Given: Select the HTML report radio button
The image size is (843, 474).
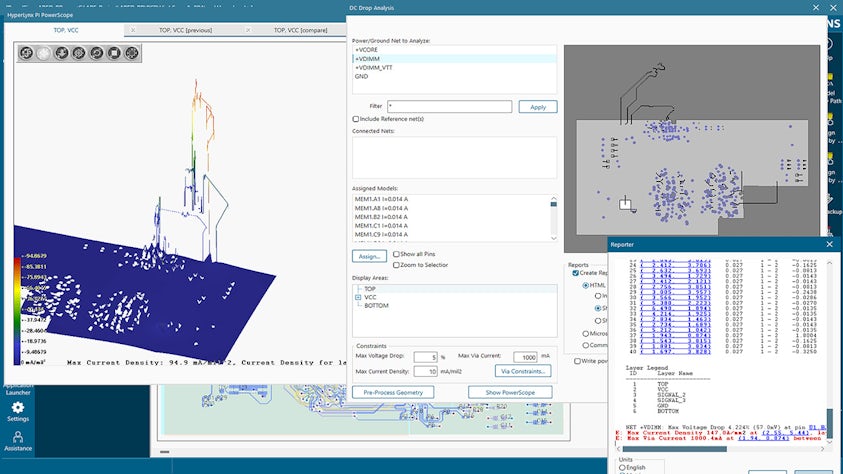Looking at the screenshot, I should [585, 285].
